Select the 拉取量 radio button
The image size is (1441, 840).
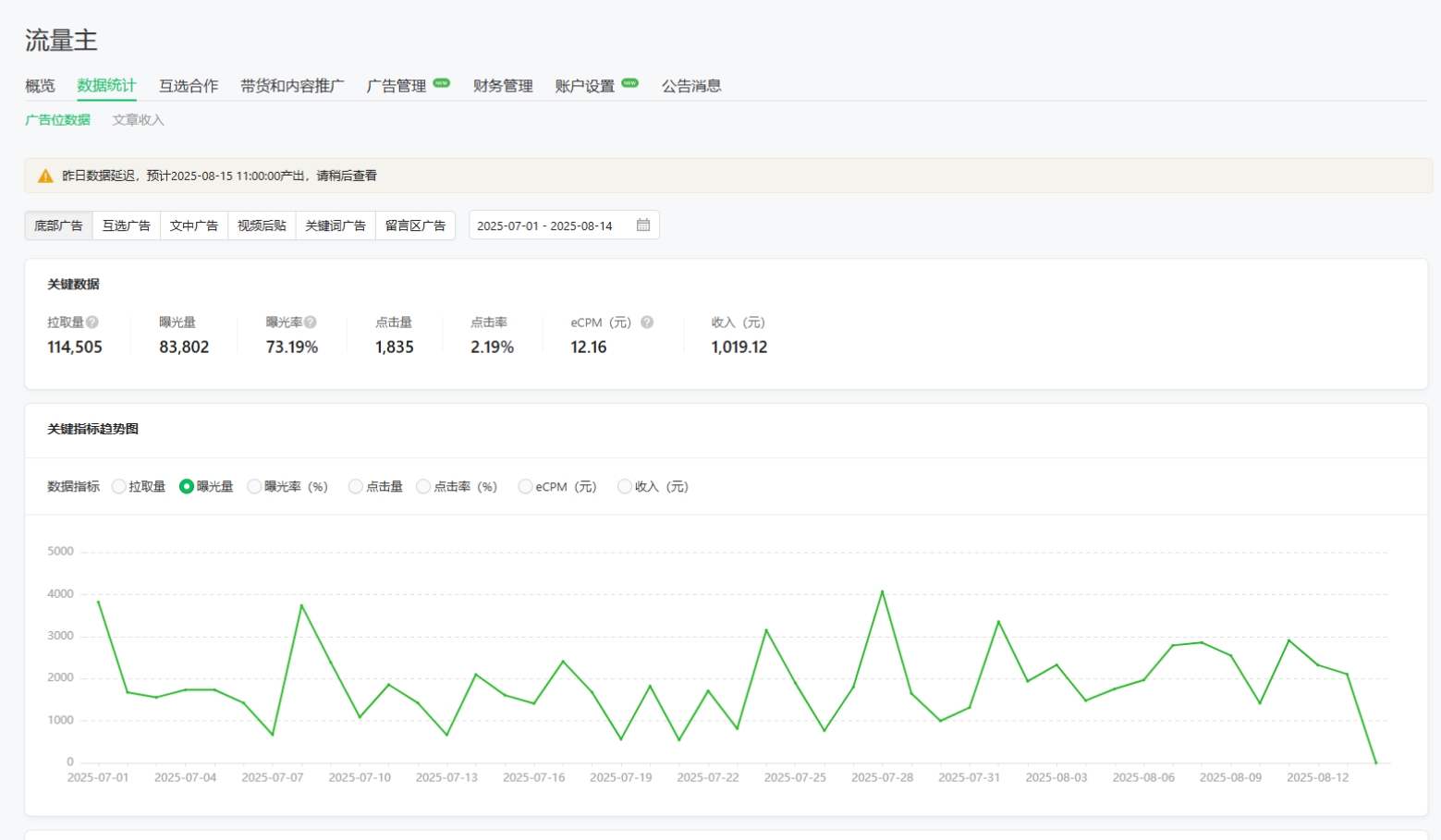tap(118, 487)
